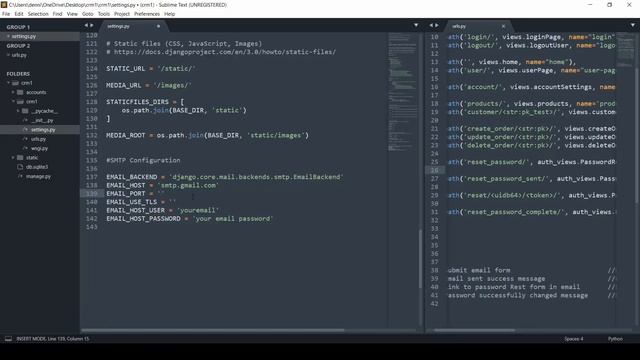Open the Goto menu
The height and width of the screenshot is (360, 640).
(x=87, y=14)
